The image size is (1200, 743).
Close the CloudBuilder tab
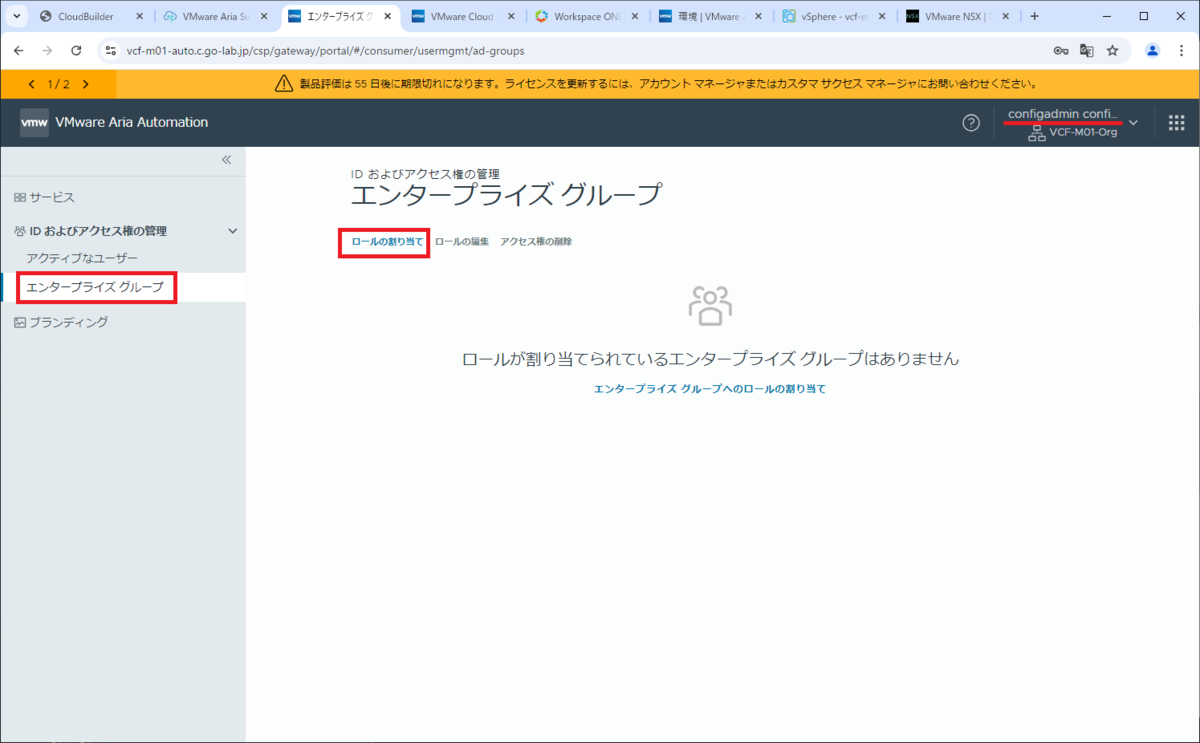(x=140, y=17)
